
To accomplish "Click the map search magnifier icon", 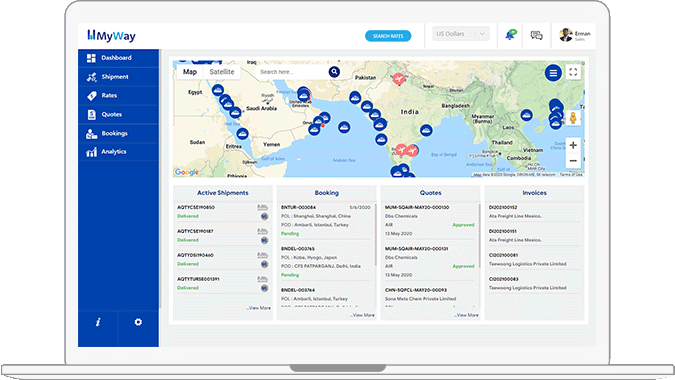I will tap(334, 72).
